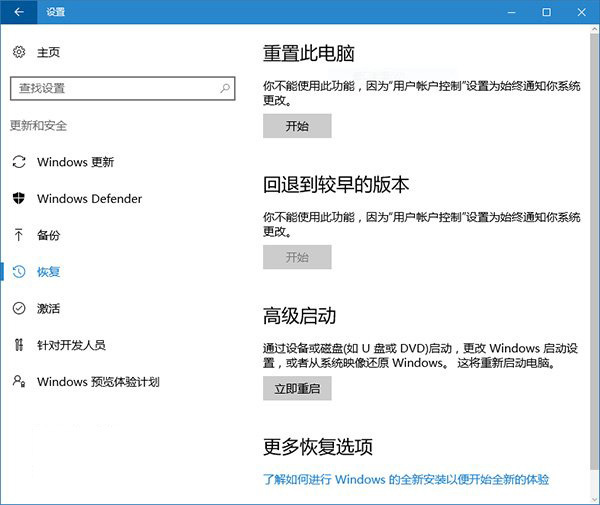This screenshot has width=600, height=505.
Task: Click the 恢复 history clock icon
Action: point(19,272)
